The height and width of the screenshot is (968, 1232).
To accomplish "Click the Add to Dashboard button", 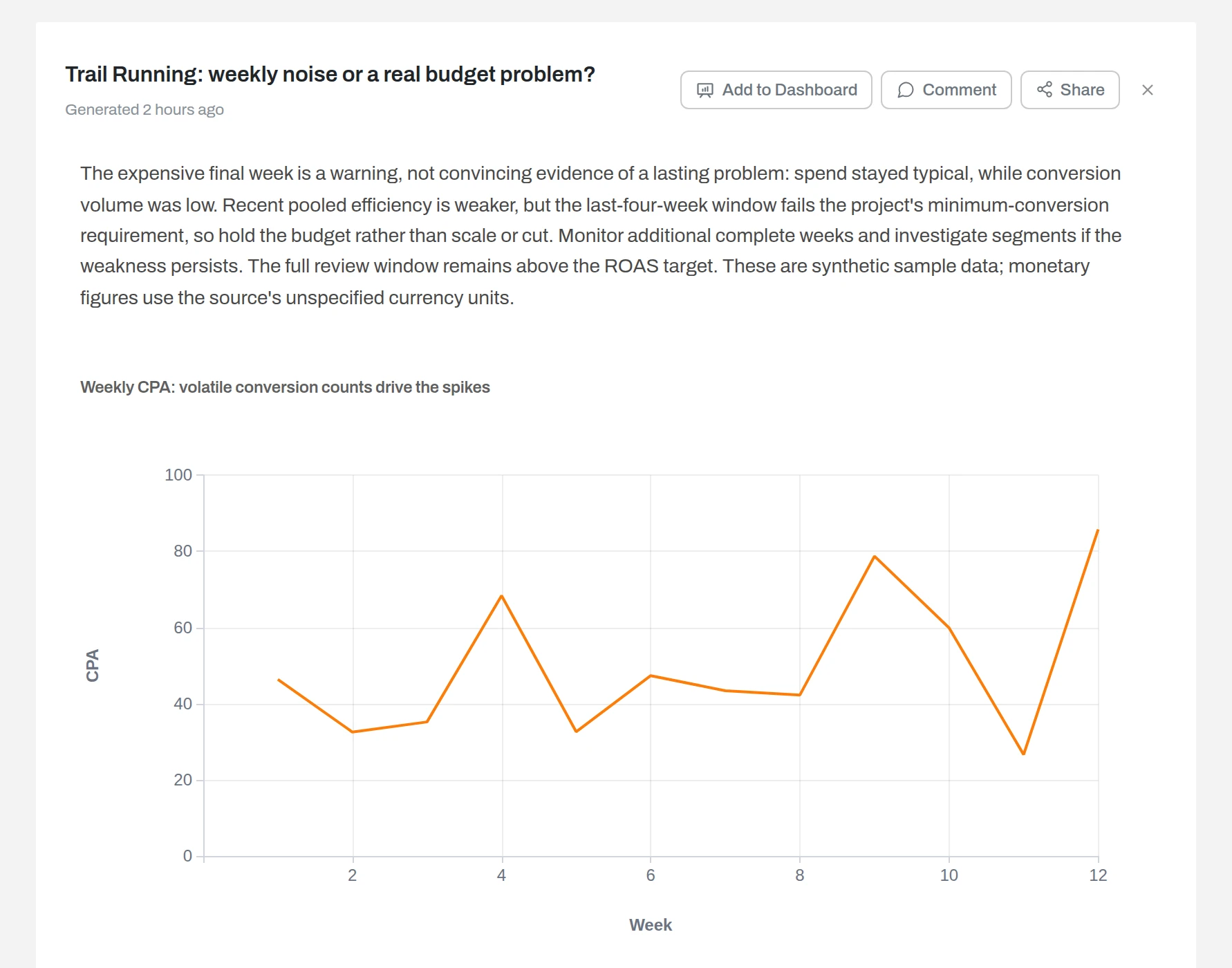I will click(x=776, y=90).
